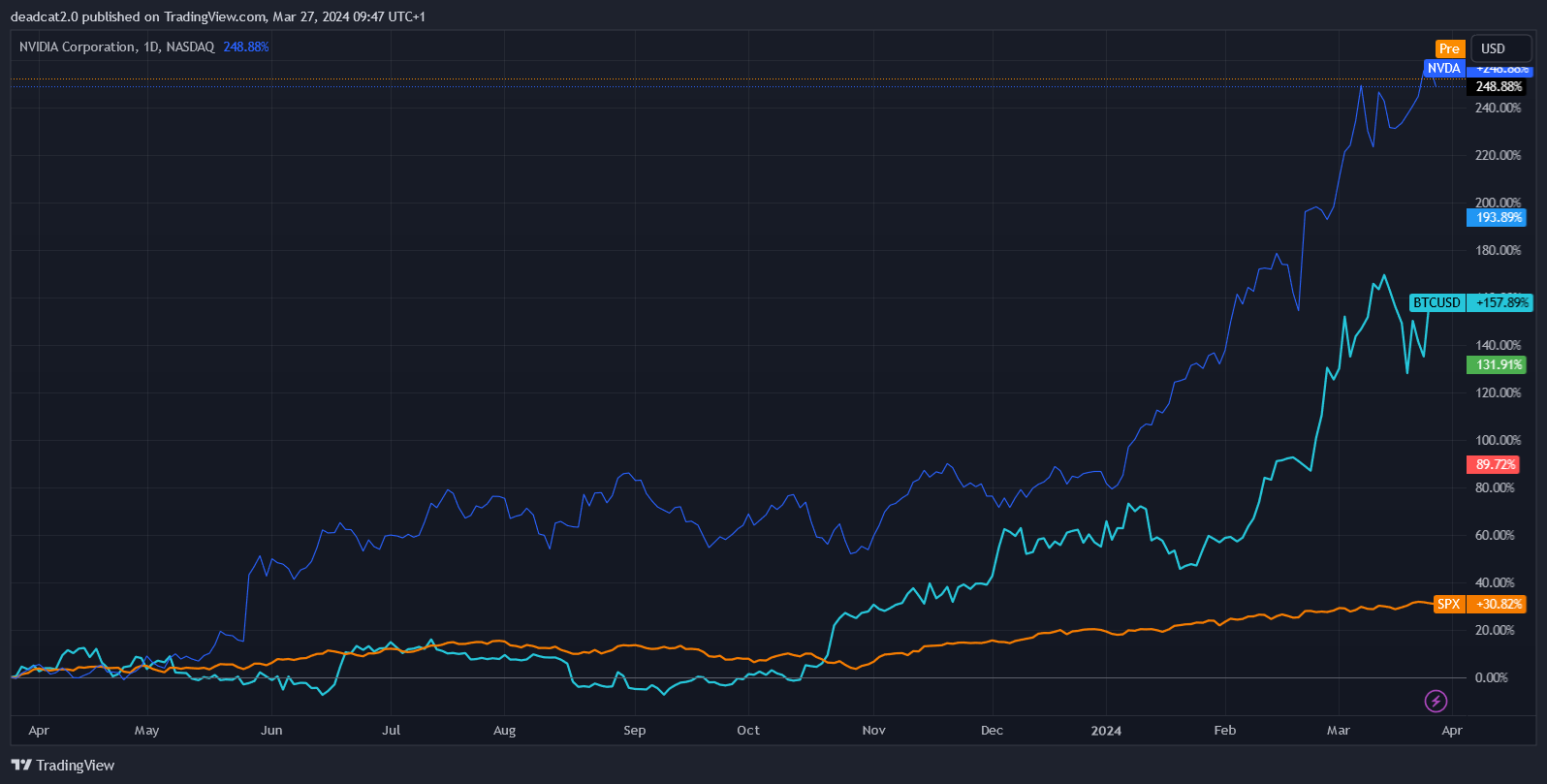
Task: Click the +157.89% BTCUSD value tag
Action: [x=1501, y=302]
